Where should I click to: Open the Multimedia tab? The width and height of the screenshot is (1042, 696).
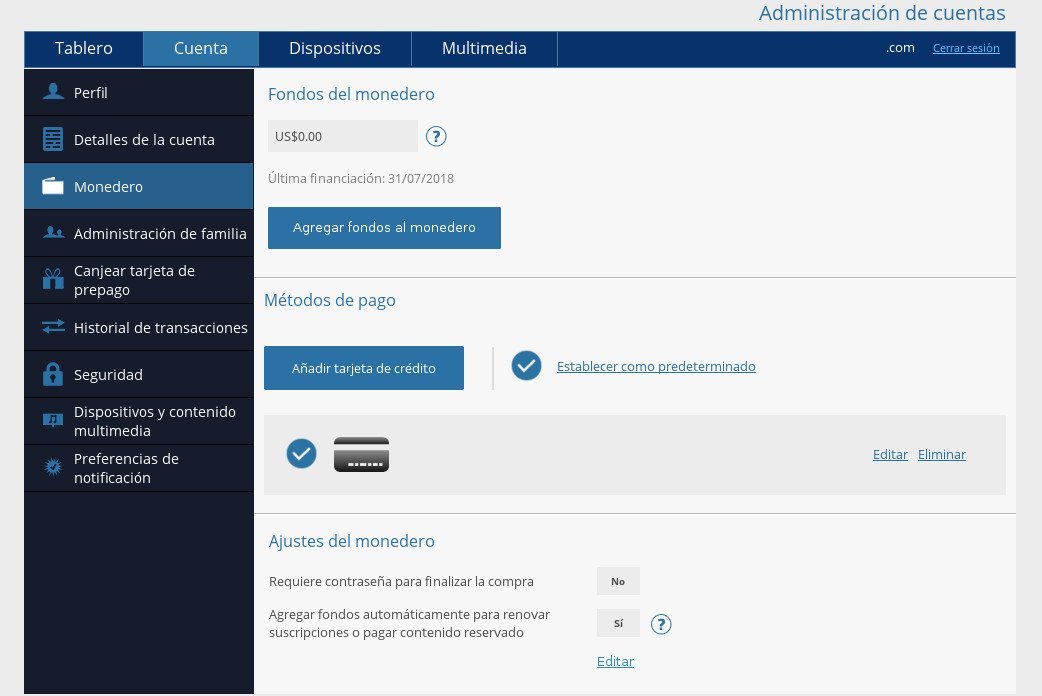[484, 49]
